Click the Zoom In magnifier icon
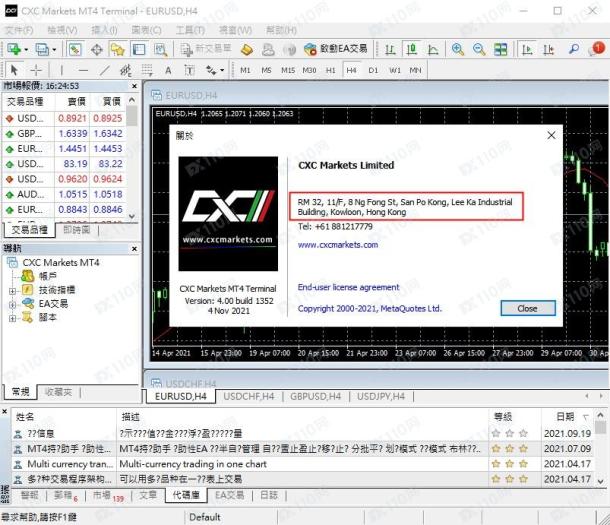 458,49
